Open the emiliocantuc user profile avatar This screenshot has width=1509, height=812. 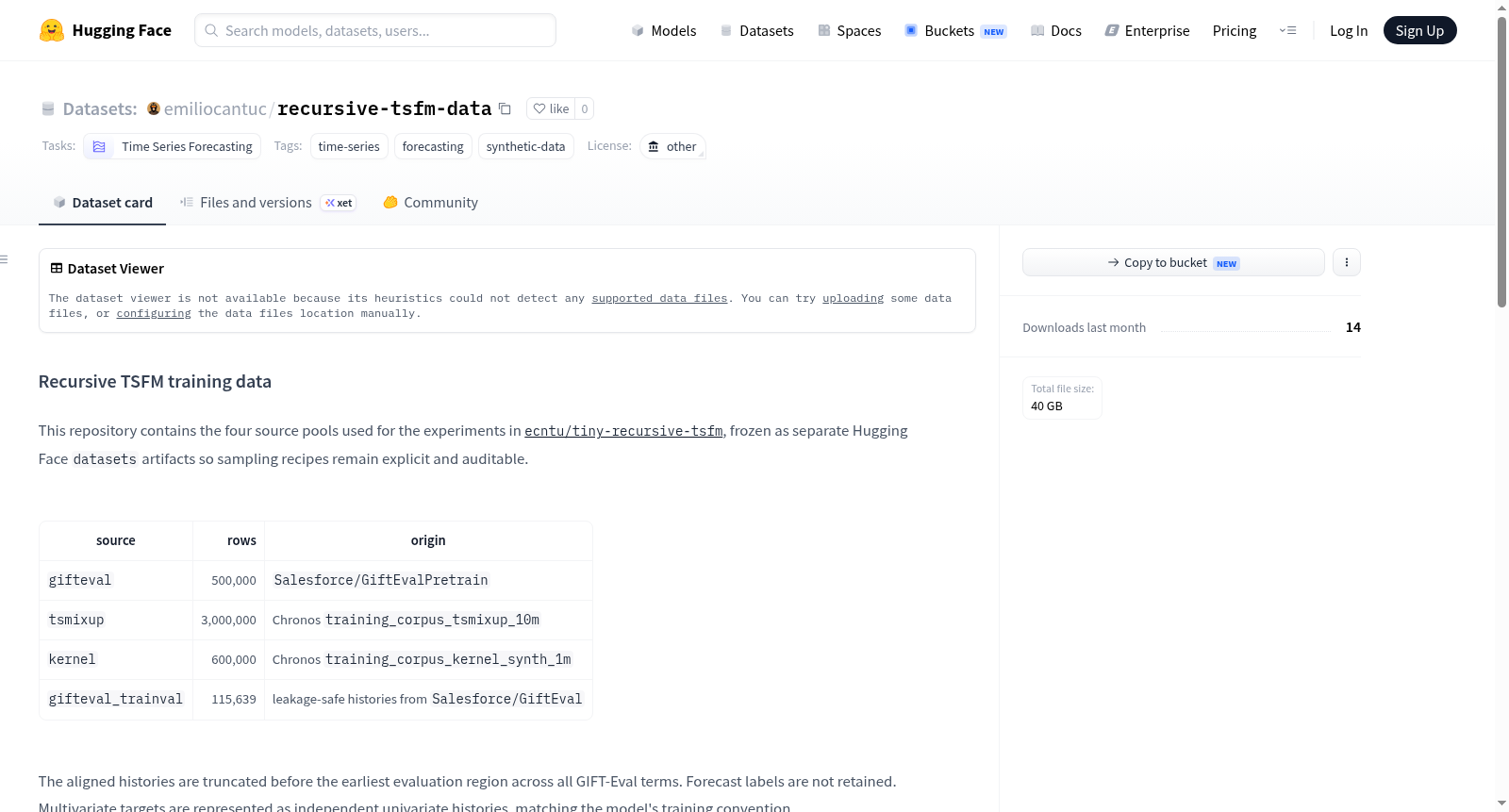[154, 108]
